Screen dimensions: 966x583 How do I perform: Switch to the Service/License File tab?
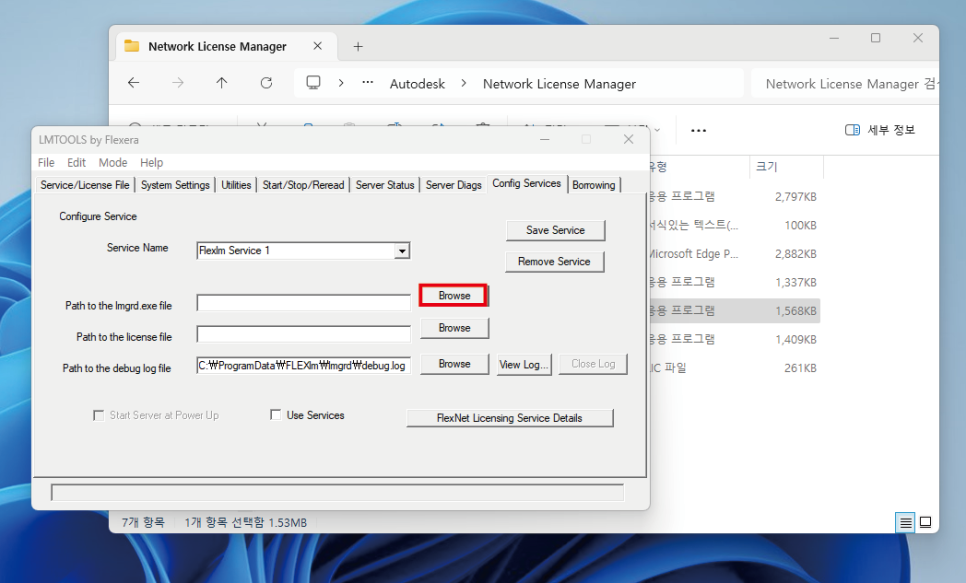point(85,185)
